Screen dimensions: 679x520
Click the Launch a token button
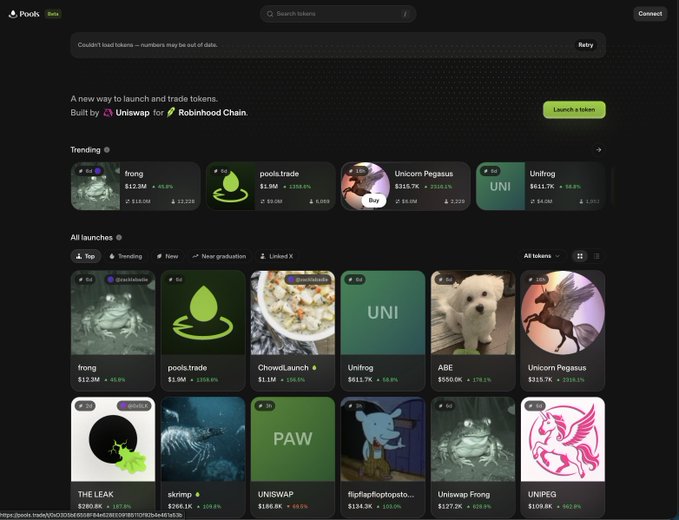574,110
